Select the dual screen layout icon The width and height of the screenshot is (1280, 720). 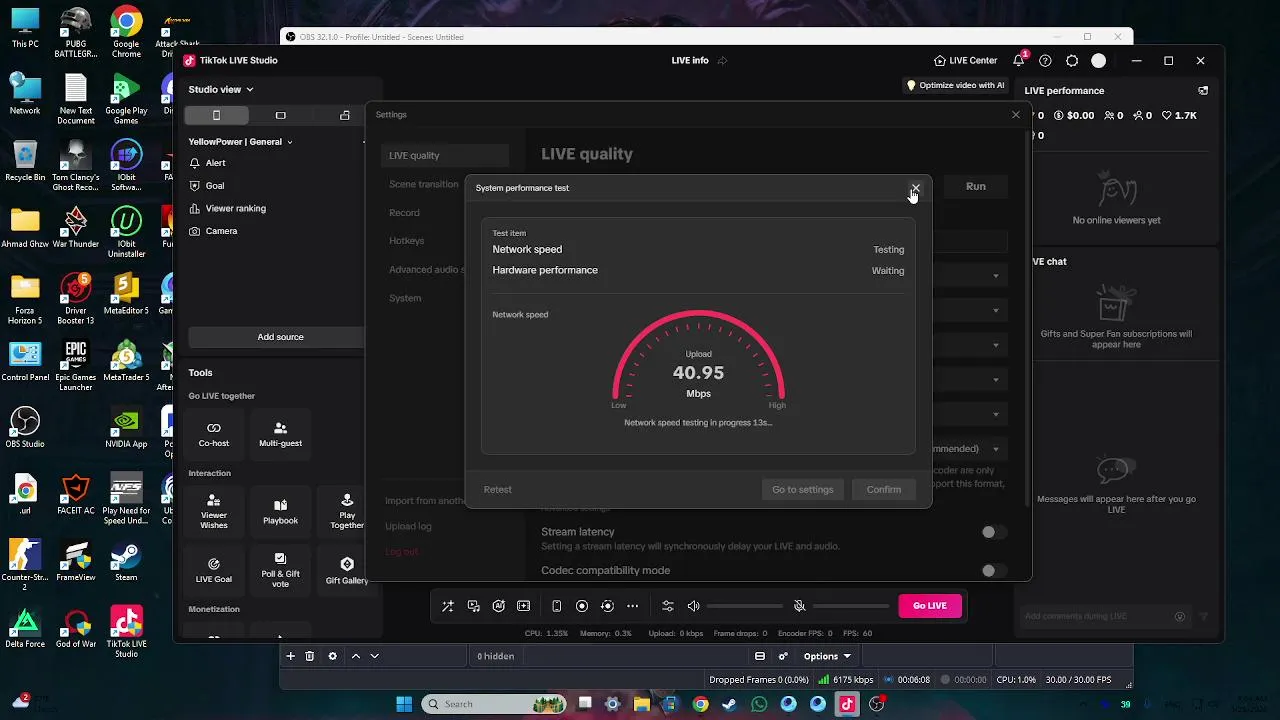[345, 115]
